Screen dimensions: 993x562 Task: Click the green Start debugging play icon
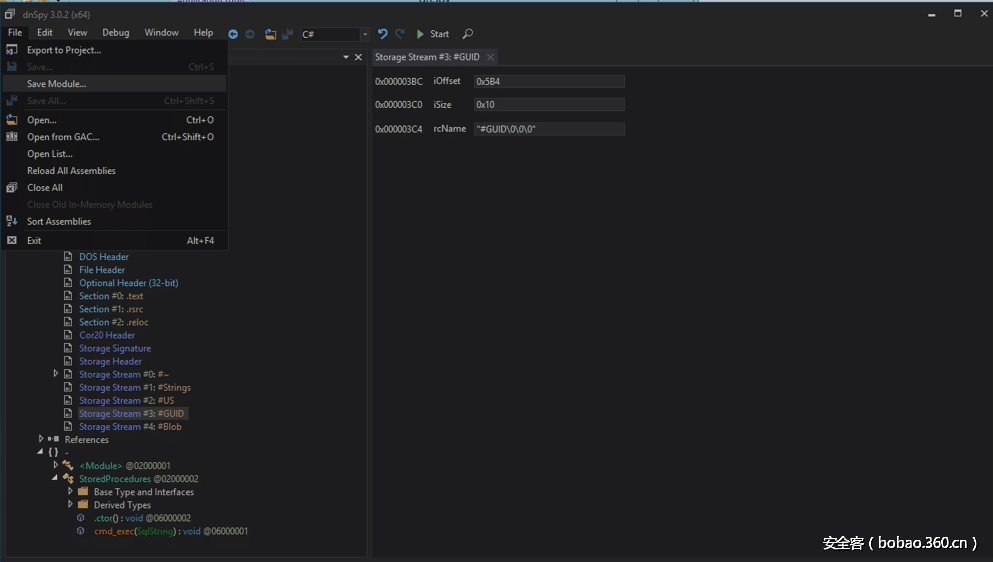(421, 34)
